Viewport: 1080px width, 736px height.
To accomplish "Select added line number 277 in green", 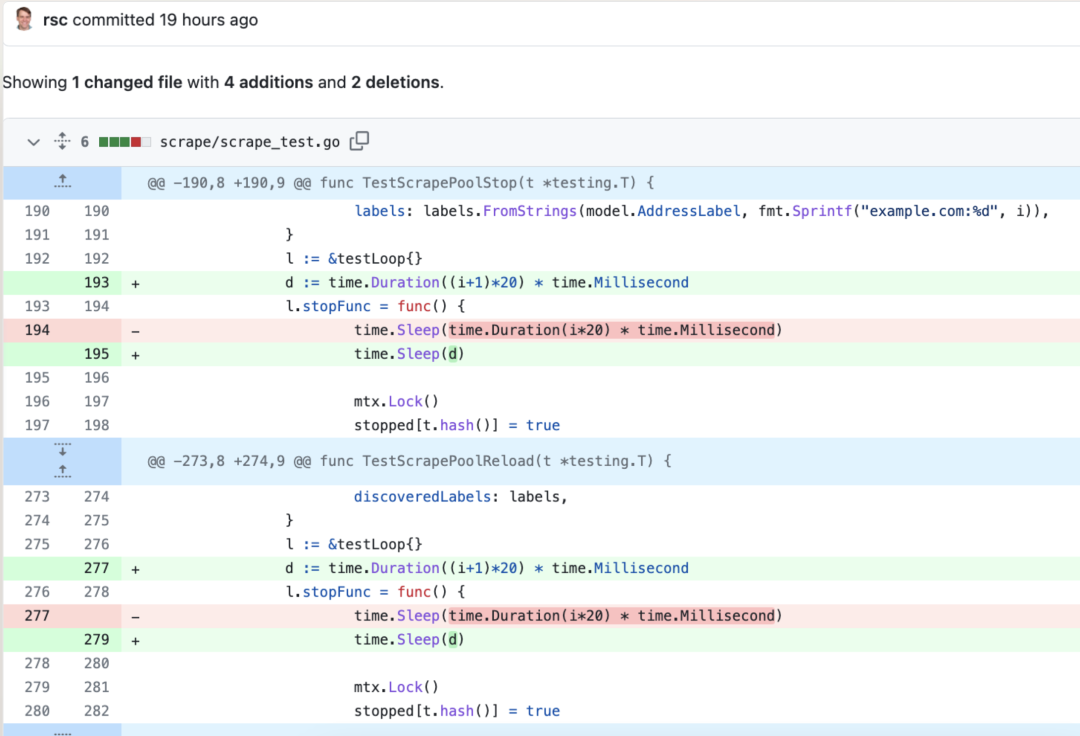I will point(96,568).
